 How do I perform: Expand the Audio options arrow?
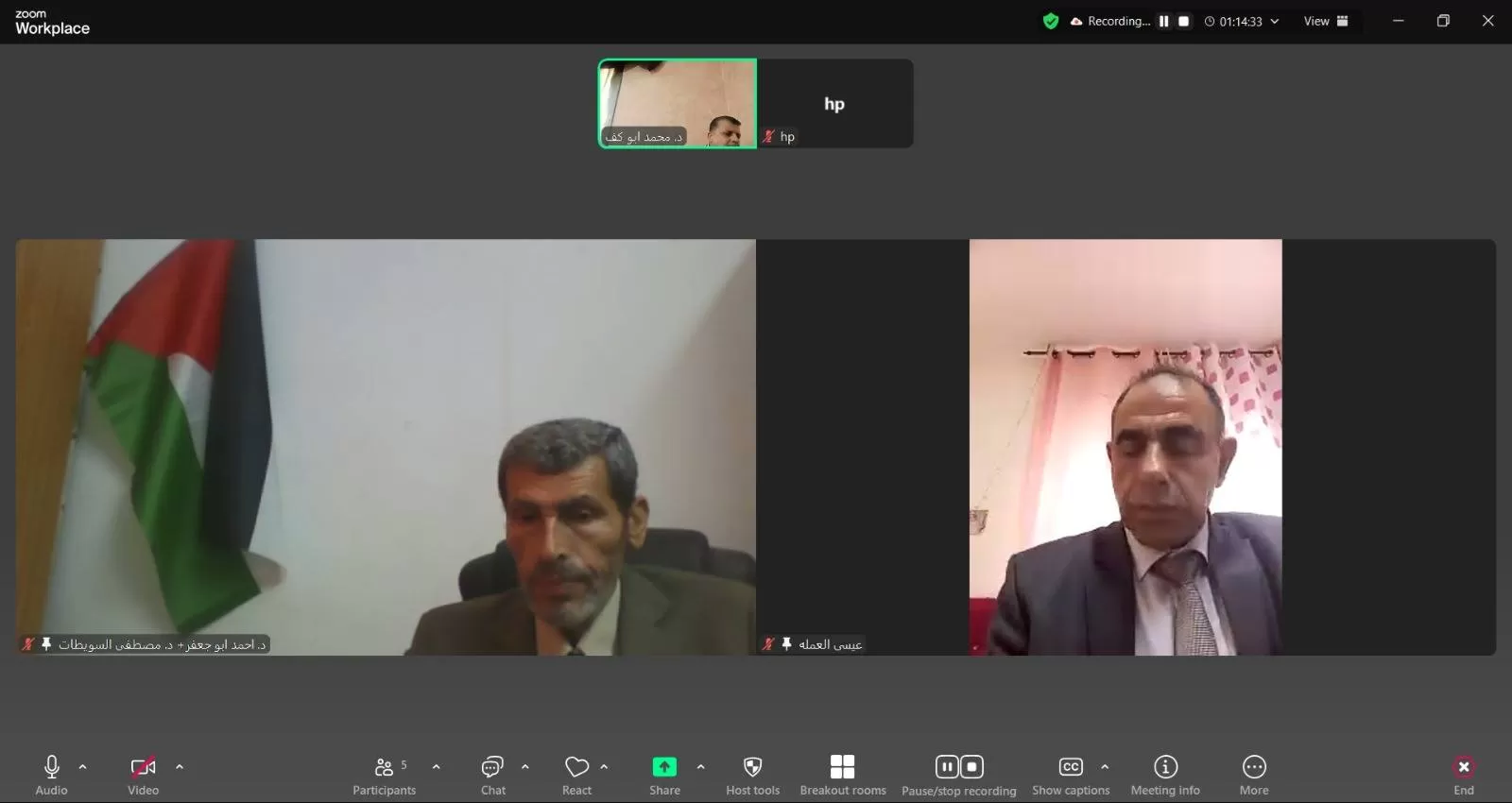point(83,767)
